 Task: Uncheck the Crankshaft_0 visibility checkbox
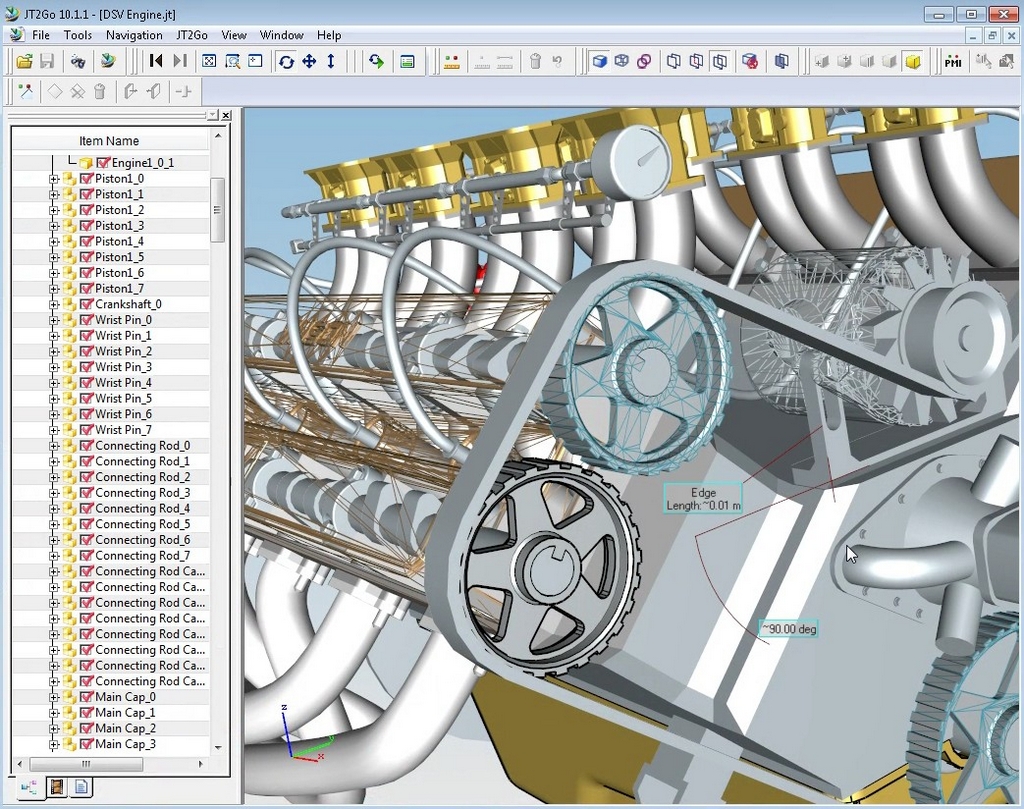(86, 304)
